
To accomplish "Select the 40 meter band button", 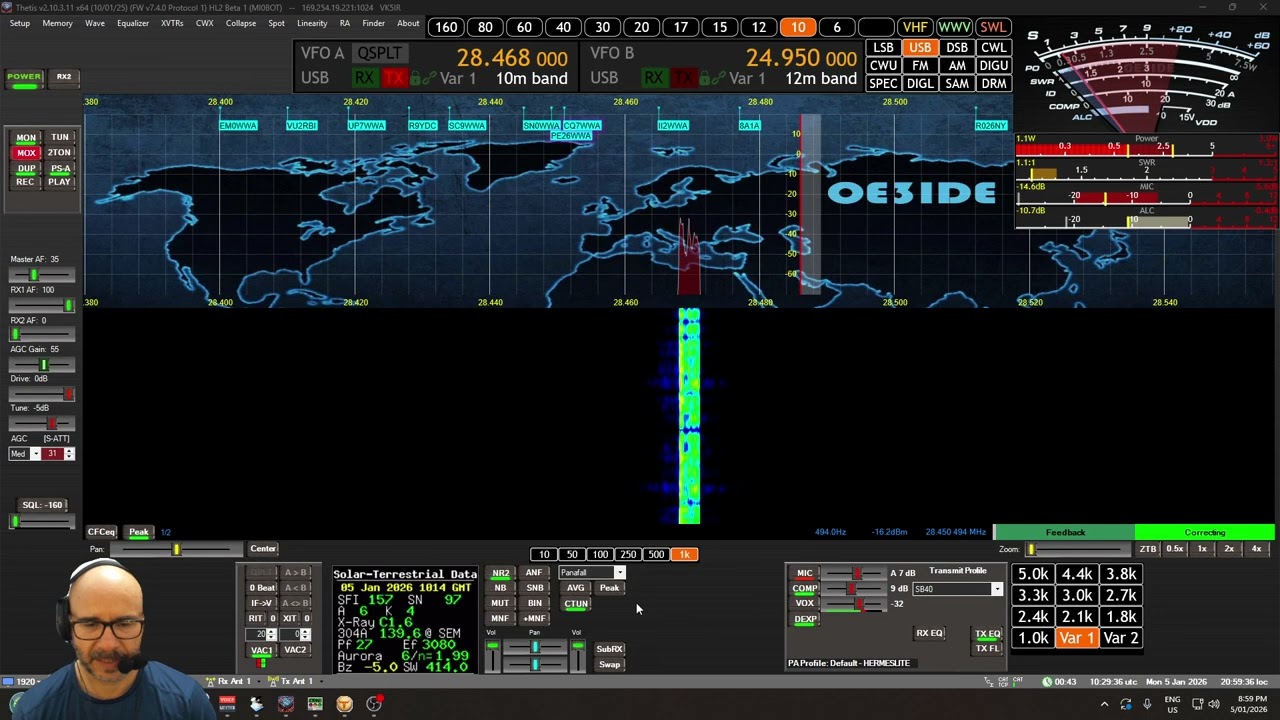I will click(563, 27).
